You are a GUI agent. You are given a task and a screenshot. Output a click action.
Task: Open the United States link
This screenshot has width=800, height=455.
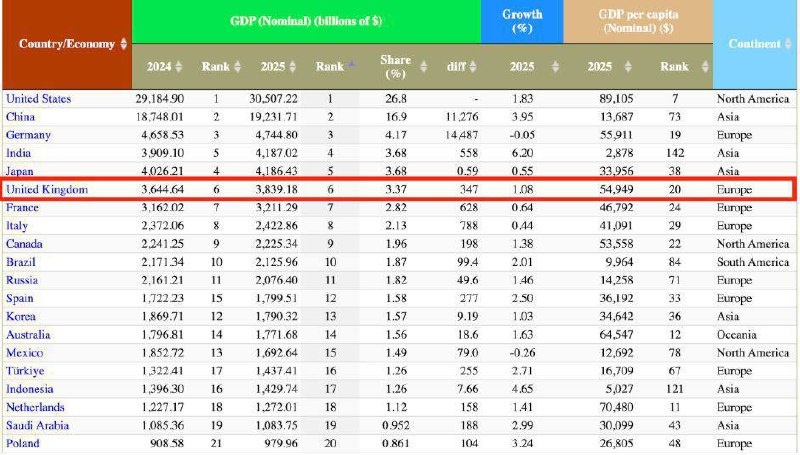point(38,99)
